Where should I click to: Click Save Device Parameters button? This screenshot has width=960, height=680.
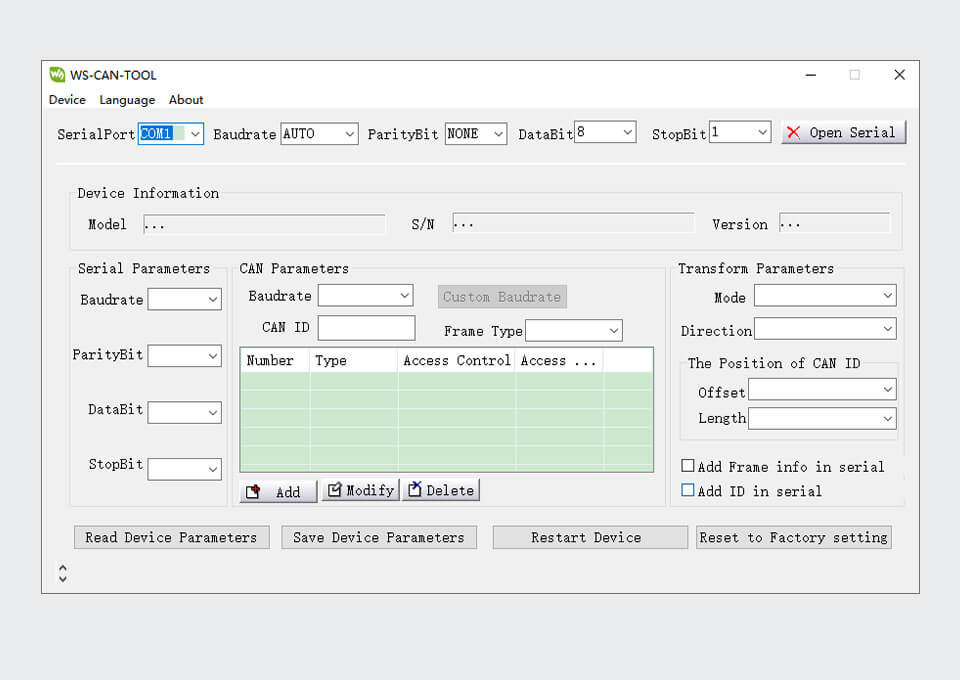click(379, 537)
